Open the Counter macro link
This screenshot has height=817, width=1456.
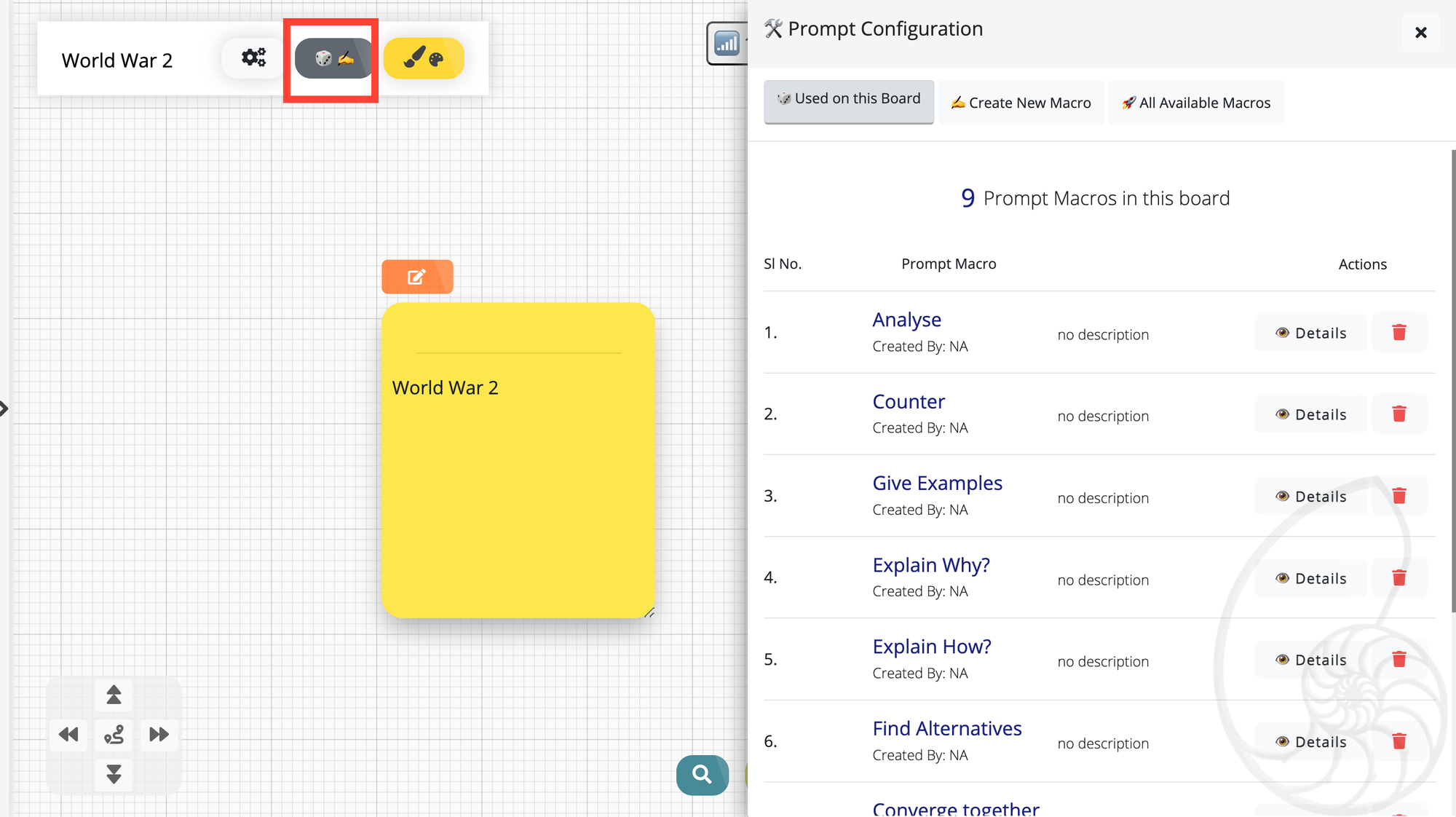(909, 401)
